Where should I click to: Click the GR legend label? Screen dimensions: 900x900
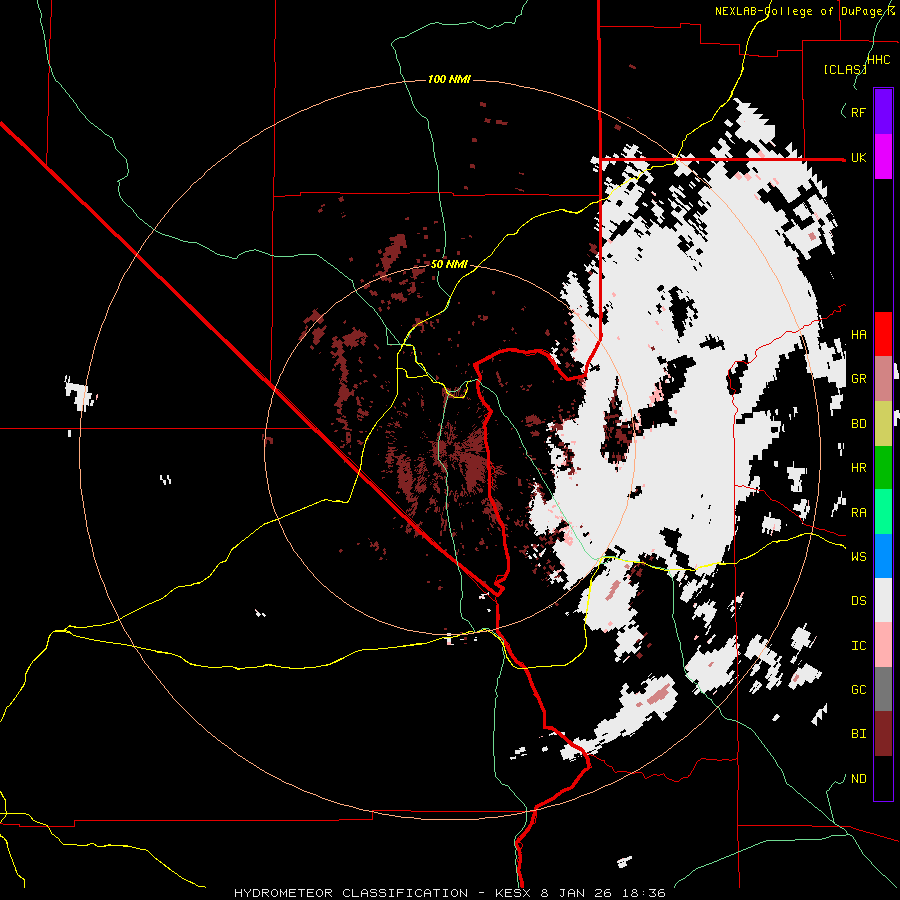point(858,379)
